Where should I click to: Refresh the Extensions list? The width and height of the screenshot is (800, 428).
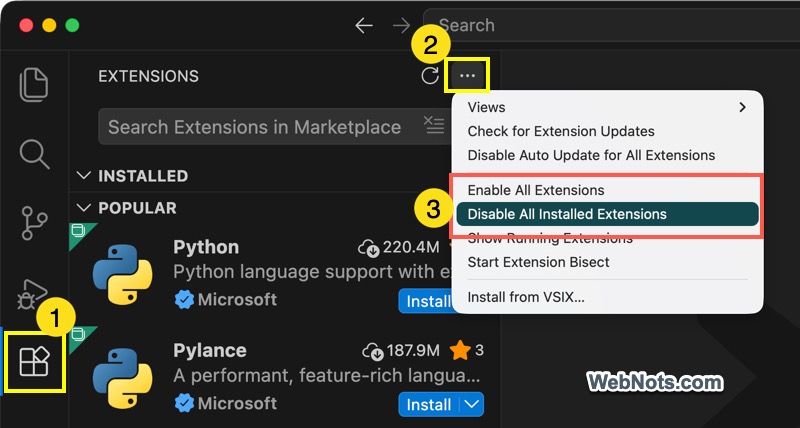(x=430, y=76)
